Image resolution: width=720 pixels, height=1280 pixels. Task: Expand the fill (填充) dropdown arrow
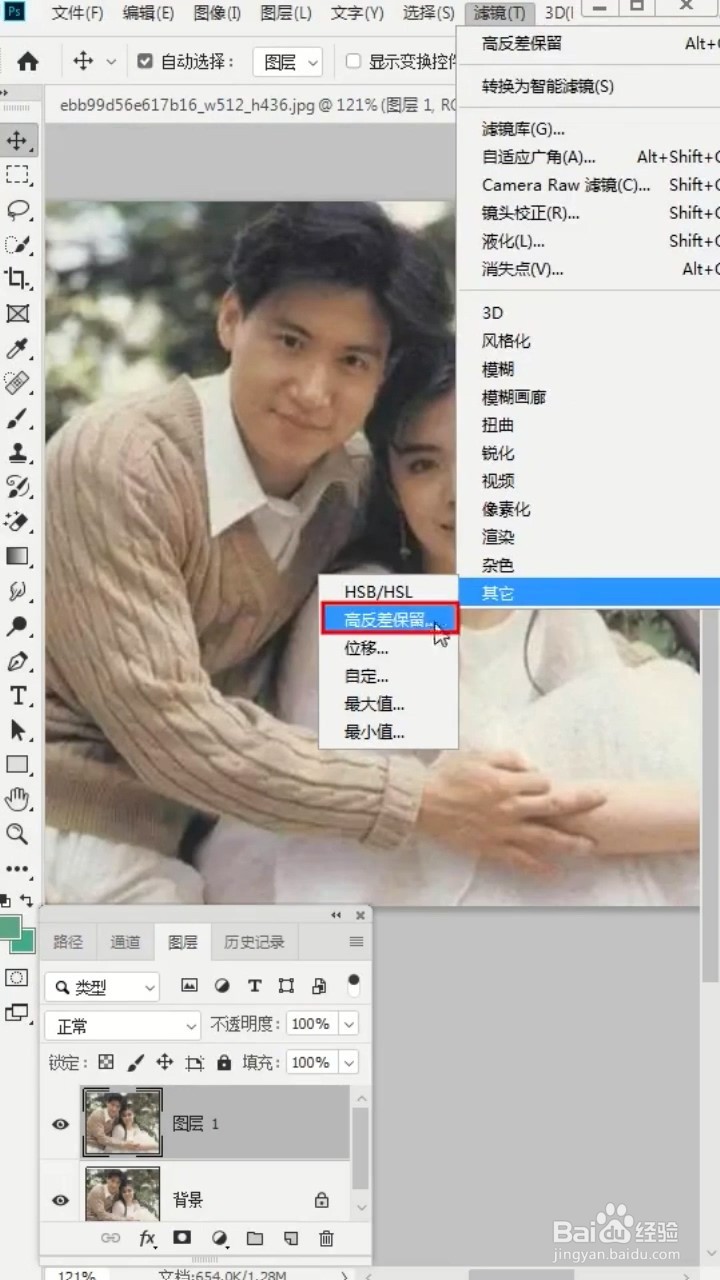[x=348, y=1062]
